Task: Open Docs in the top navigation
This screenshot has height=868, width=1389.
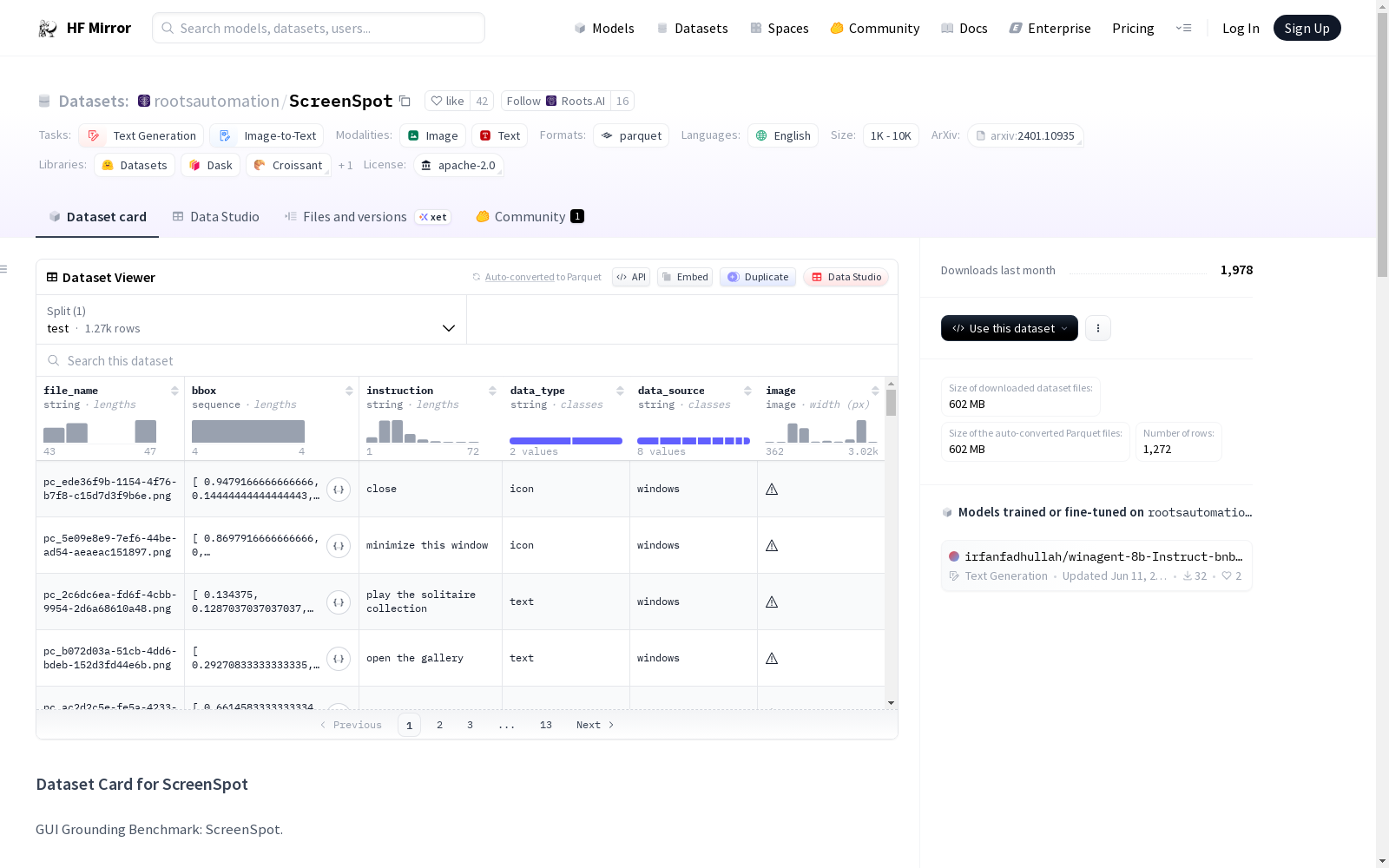Action: (964, 28)
